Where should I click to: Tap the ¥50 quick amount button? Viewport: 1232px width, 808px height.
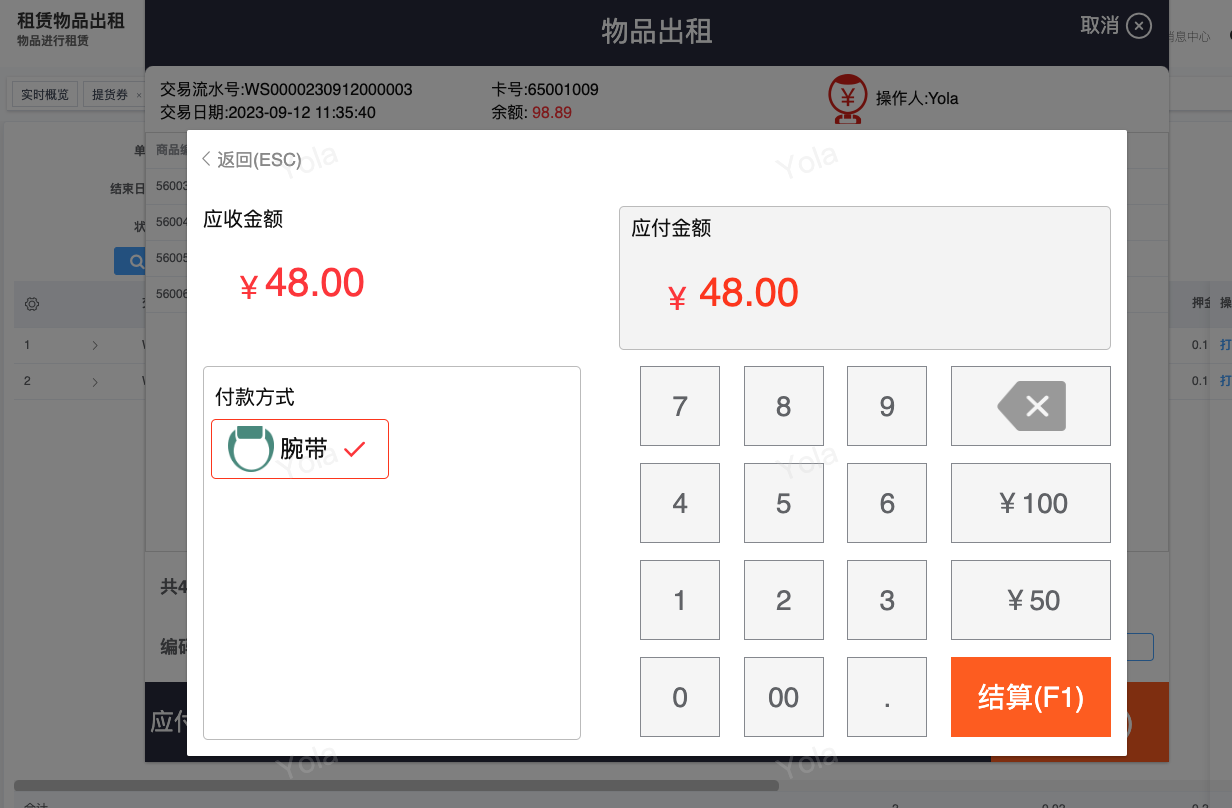[1030, 600]
